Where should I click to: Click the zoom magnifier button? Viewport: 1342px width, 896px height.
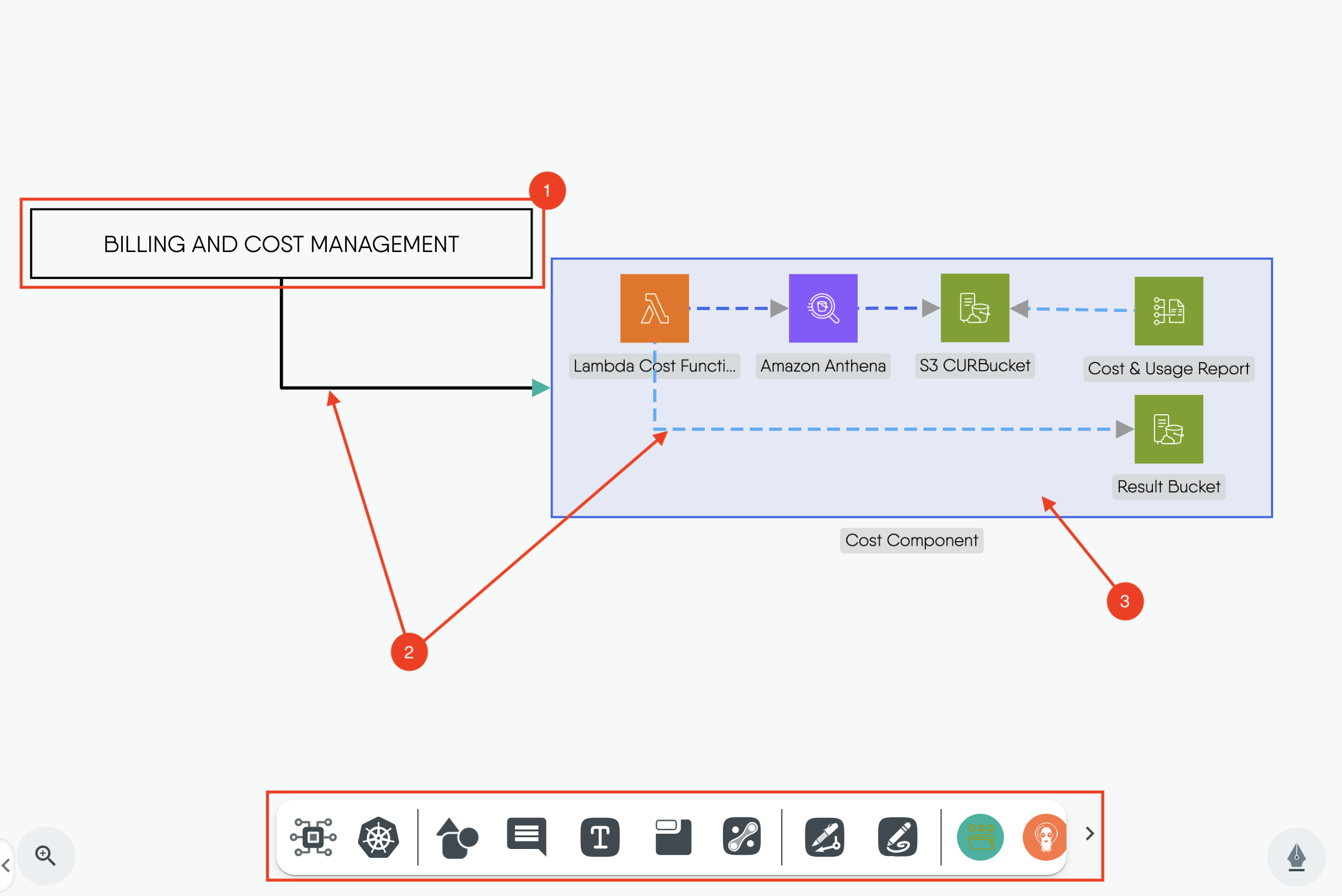[45, 855]
